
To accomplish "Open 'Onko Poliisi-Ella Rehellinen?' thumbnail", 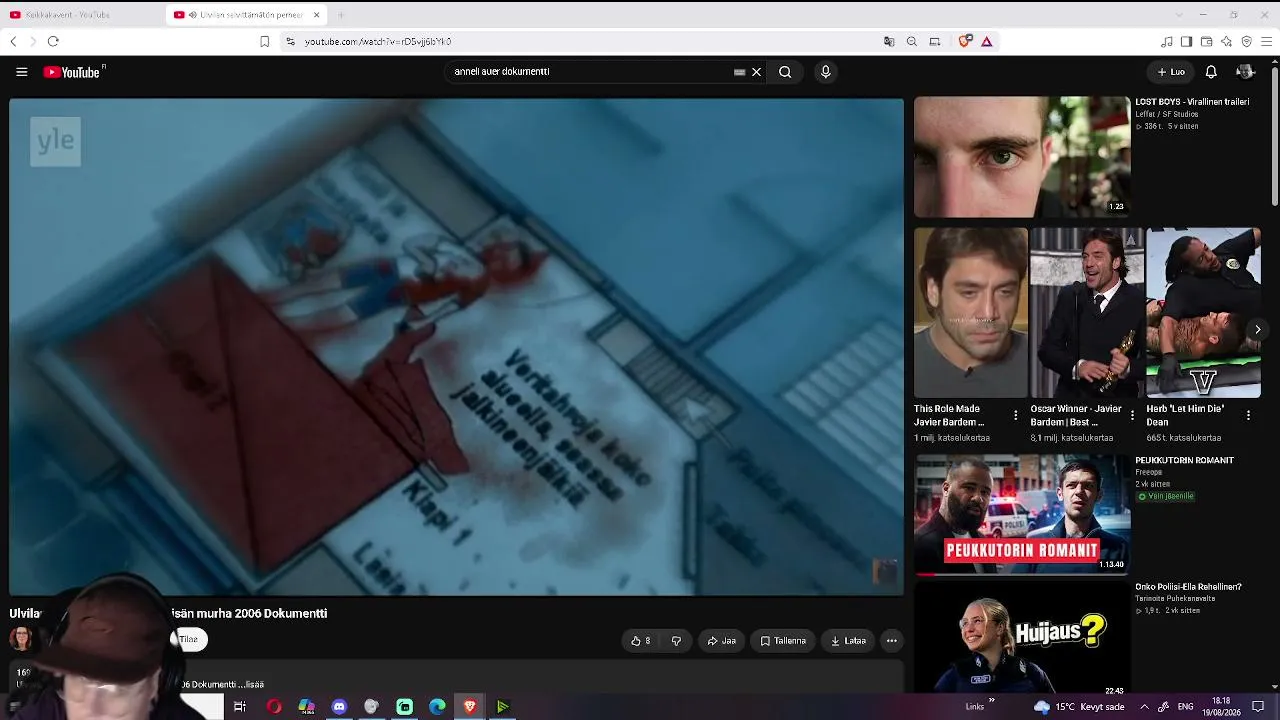I will pos(1022,639).
